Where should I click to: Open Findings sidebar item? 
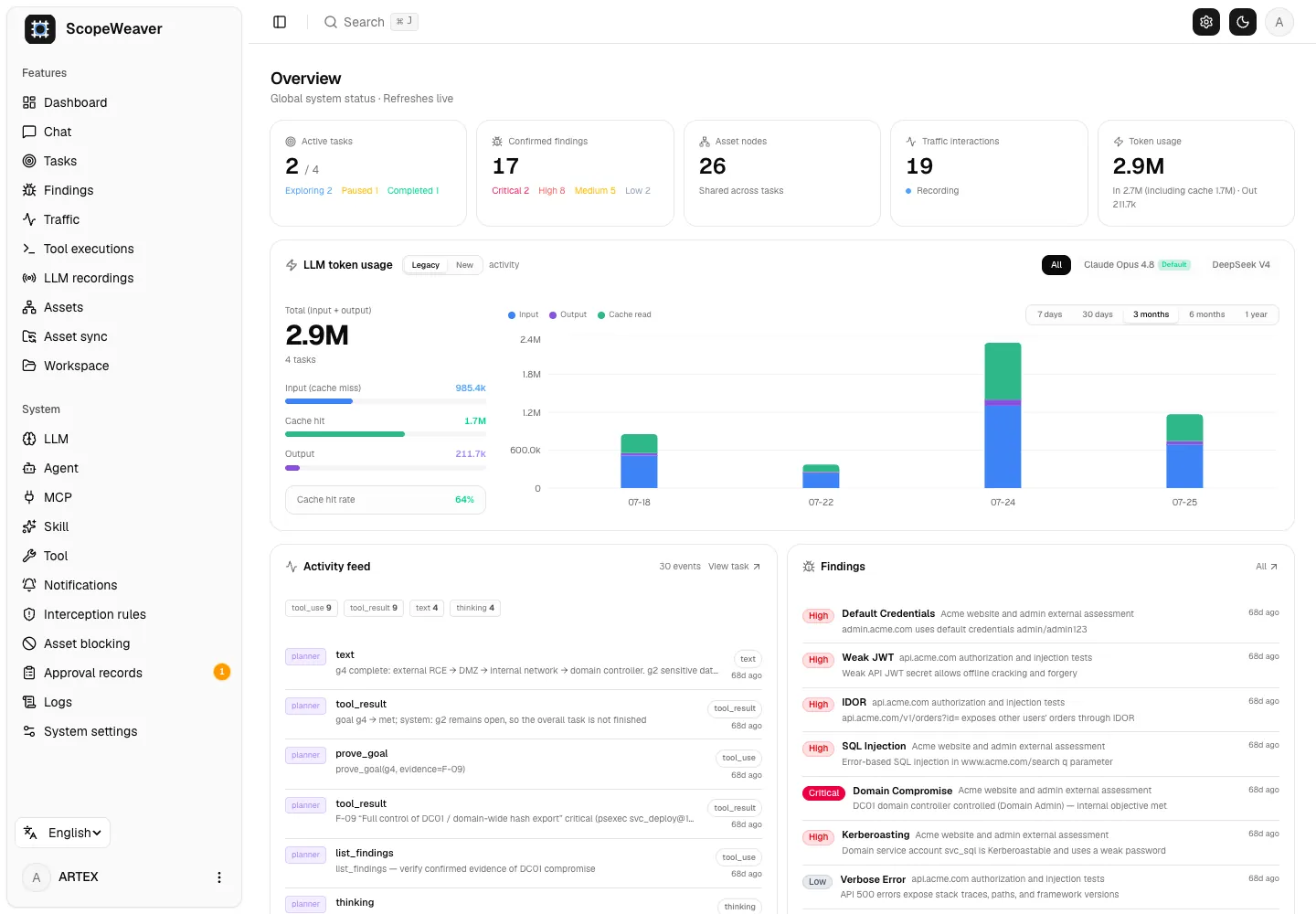click(124, 190)
